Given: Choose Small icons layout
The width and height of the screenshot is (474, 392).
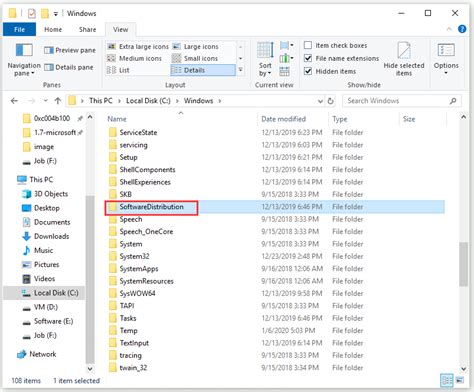Looking at the screenshot, I should pyautogui.click(x=195, y=58).
